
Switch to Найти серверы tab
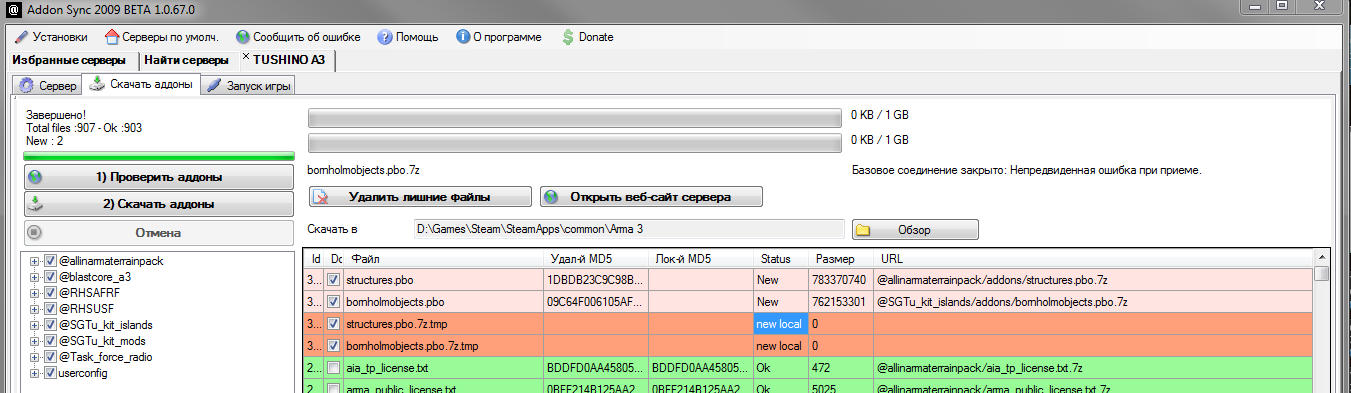point(186,60)
